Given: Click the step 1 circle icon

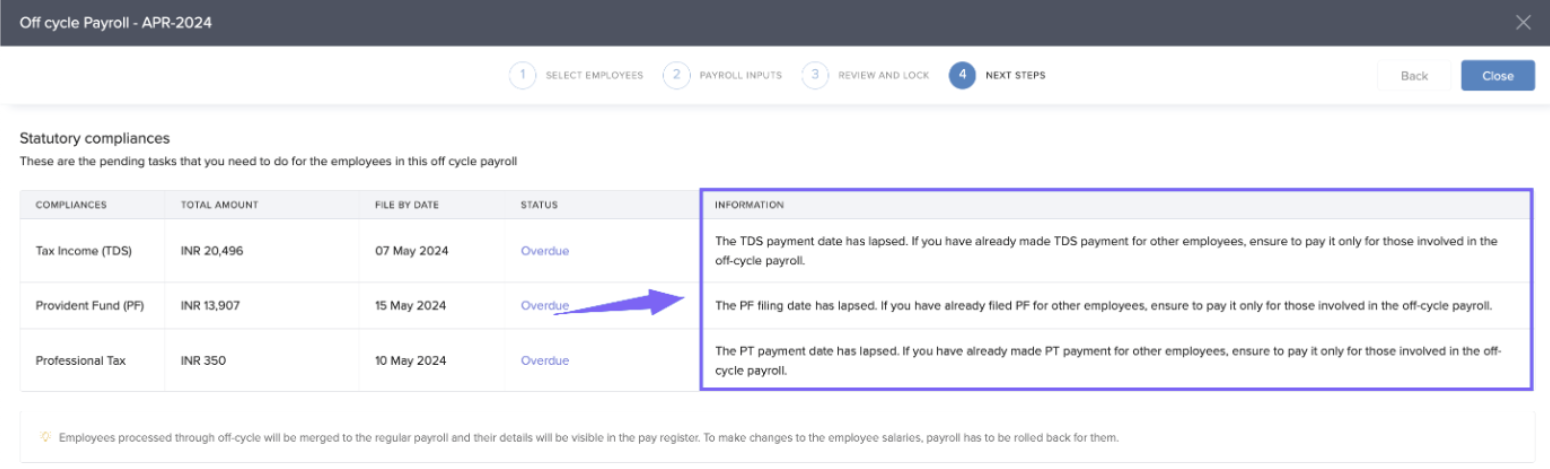Looking at the screenshot, I should [522, 76].
